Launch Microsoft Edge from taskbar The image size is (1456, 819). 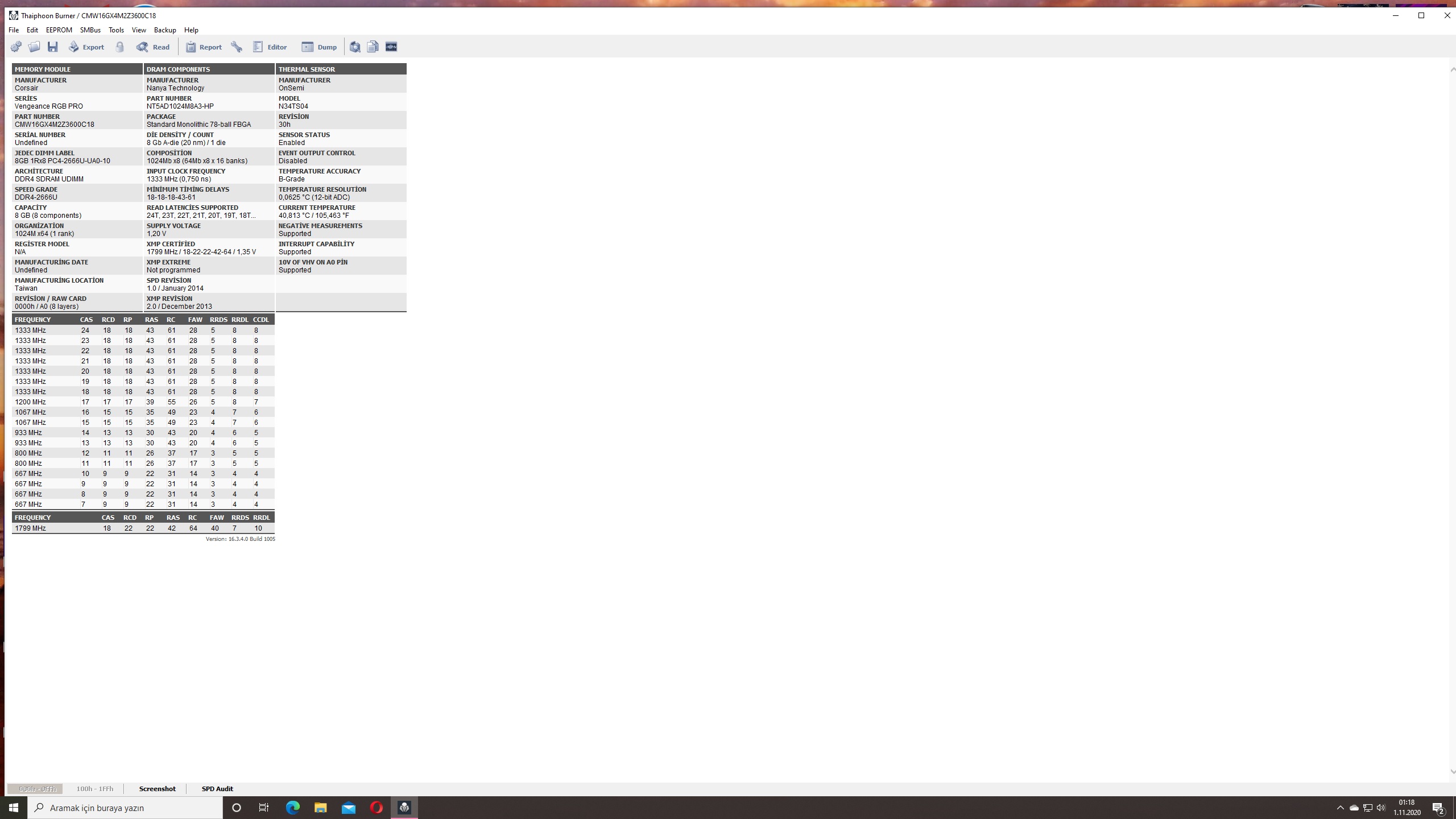(x=292, y=808)
